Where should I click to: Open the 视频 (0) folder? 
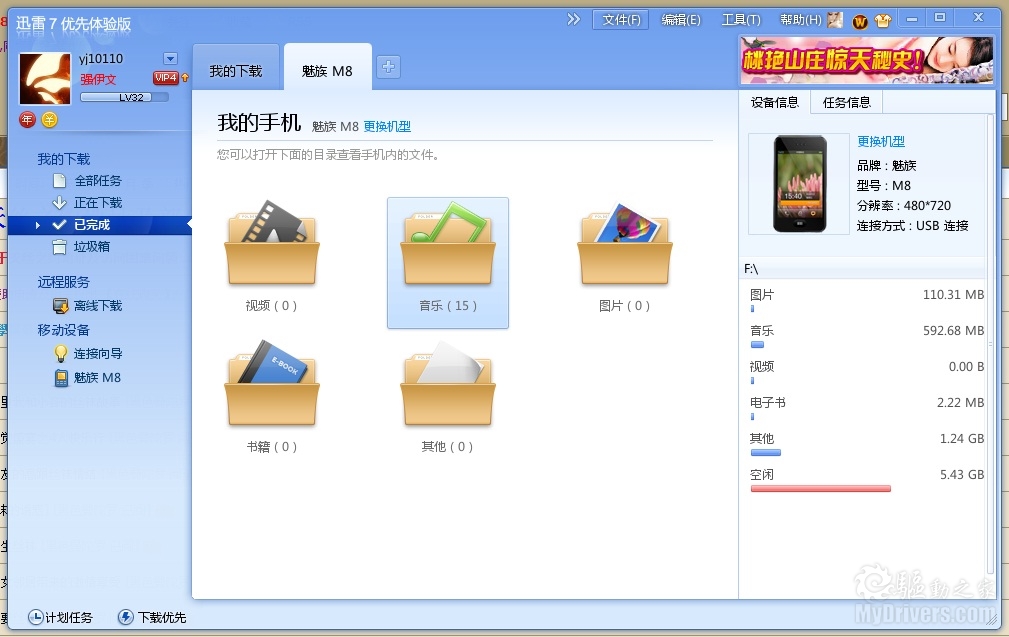(x=272, y=256)
